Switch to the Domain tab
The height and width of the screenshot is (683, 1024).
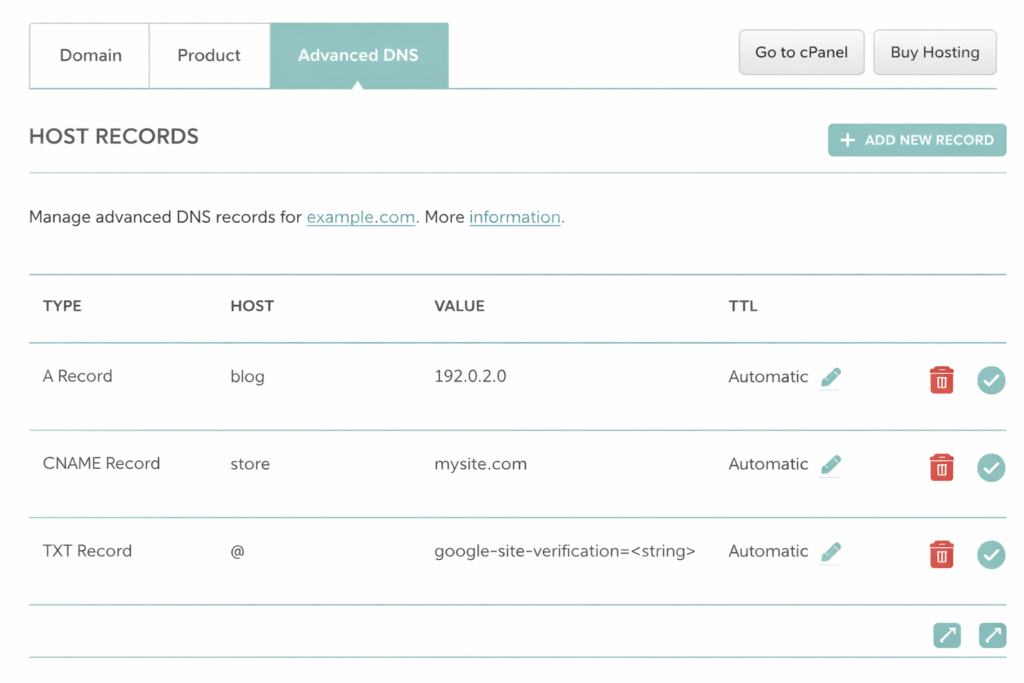point(90,55)
